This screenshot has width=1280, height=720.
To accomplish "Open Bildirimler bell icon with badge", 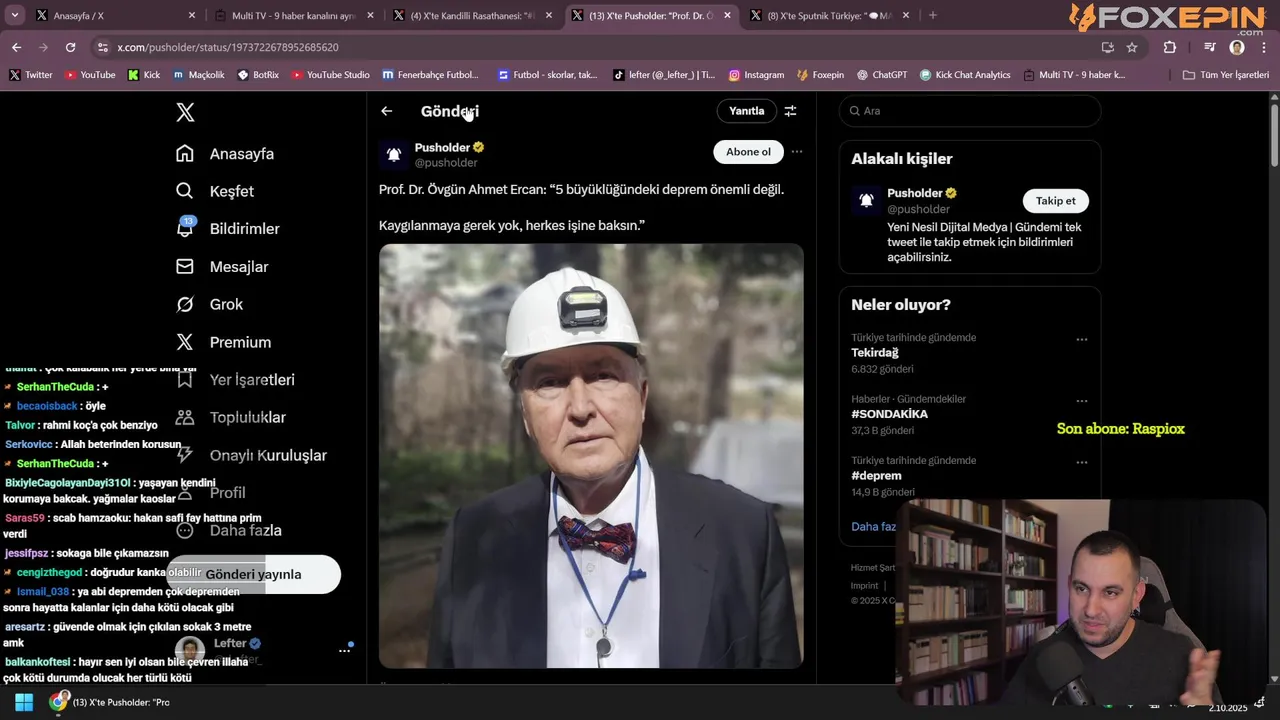I will (185, 228).
